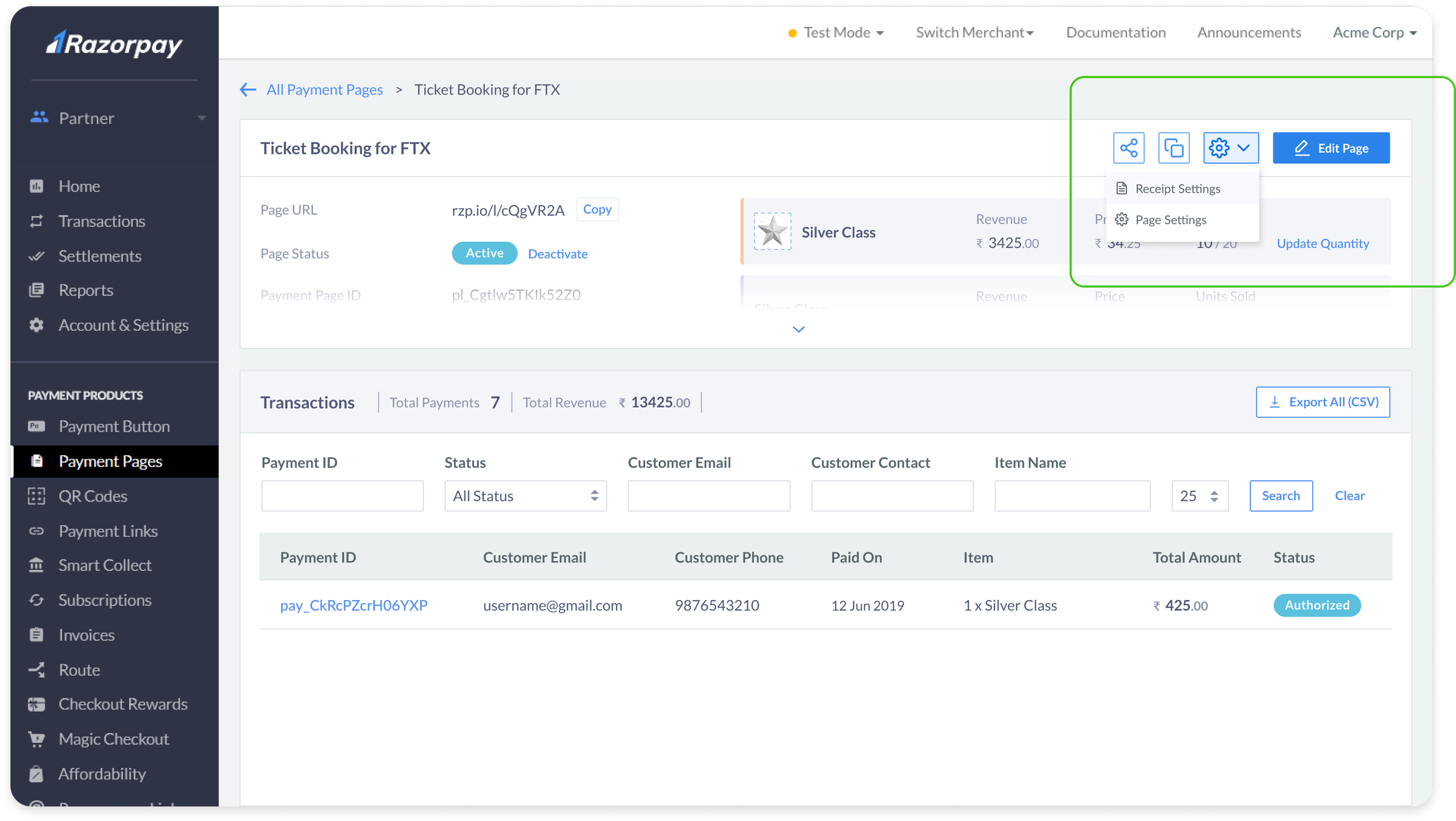Click the Customer Email input field
This screenshot has height=821, width=1456.
tap(708, 496)
